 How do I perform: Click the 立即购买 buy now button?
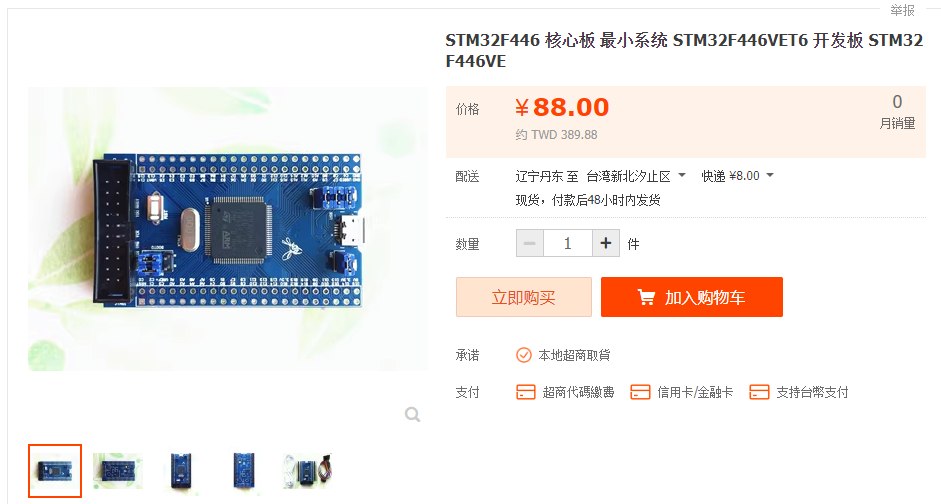click(x=523, y=297)
